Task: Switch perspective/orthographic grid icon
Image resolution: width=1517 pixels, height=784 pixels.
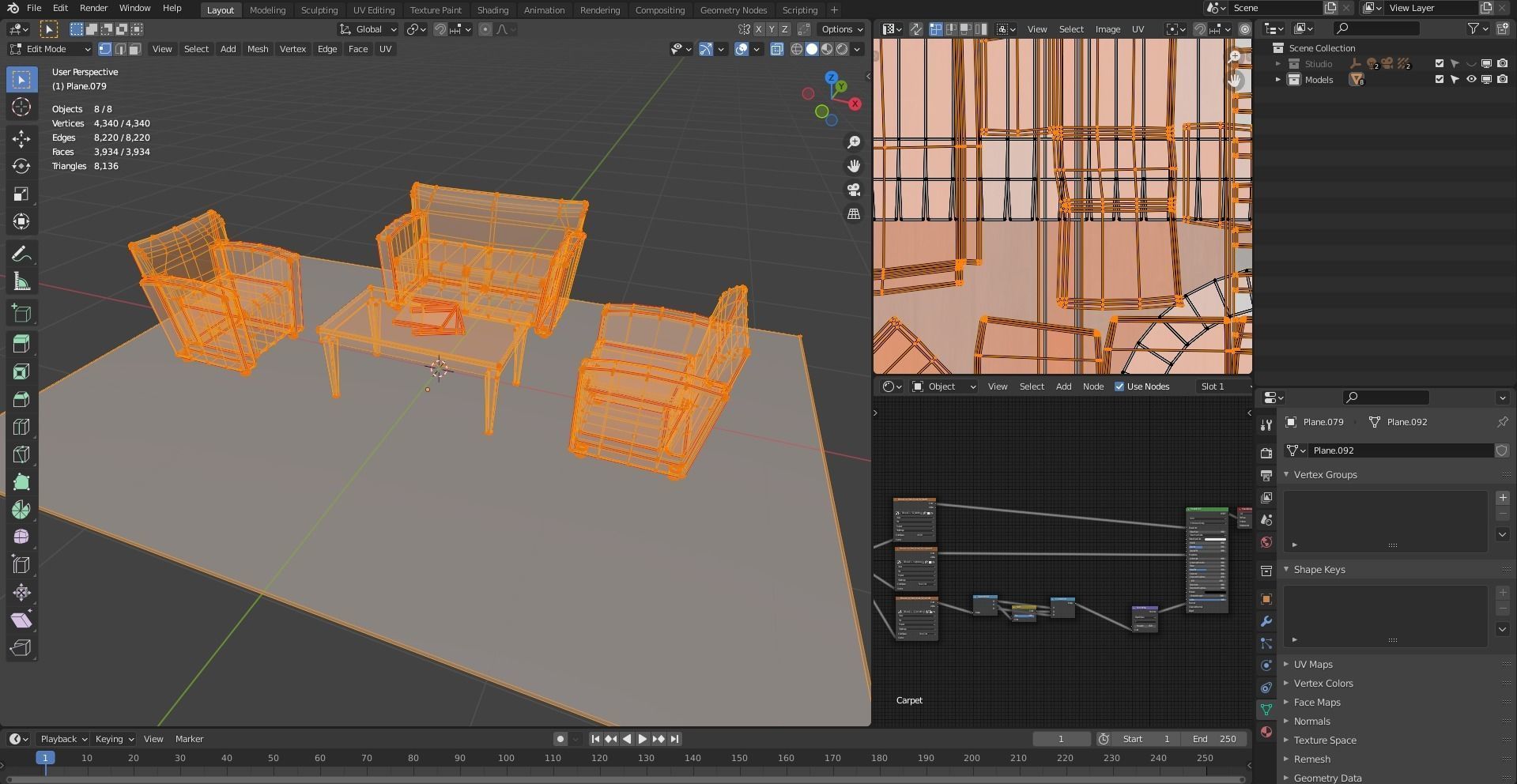Action: tap(854, 213)
